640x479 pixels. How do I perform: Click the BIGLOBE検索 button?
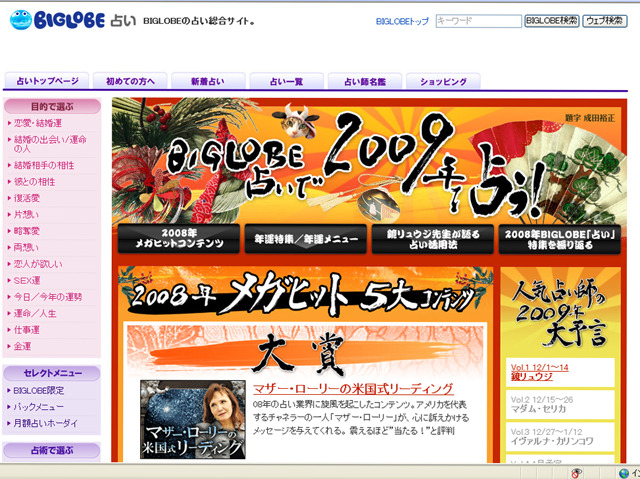552,21
